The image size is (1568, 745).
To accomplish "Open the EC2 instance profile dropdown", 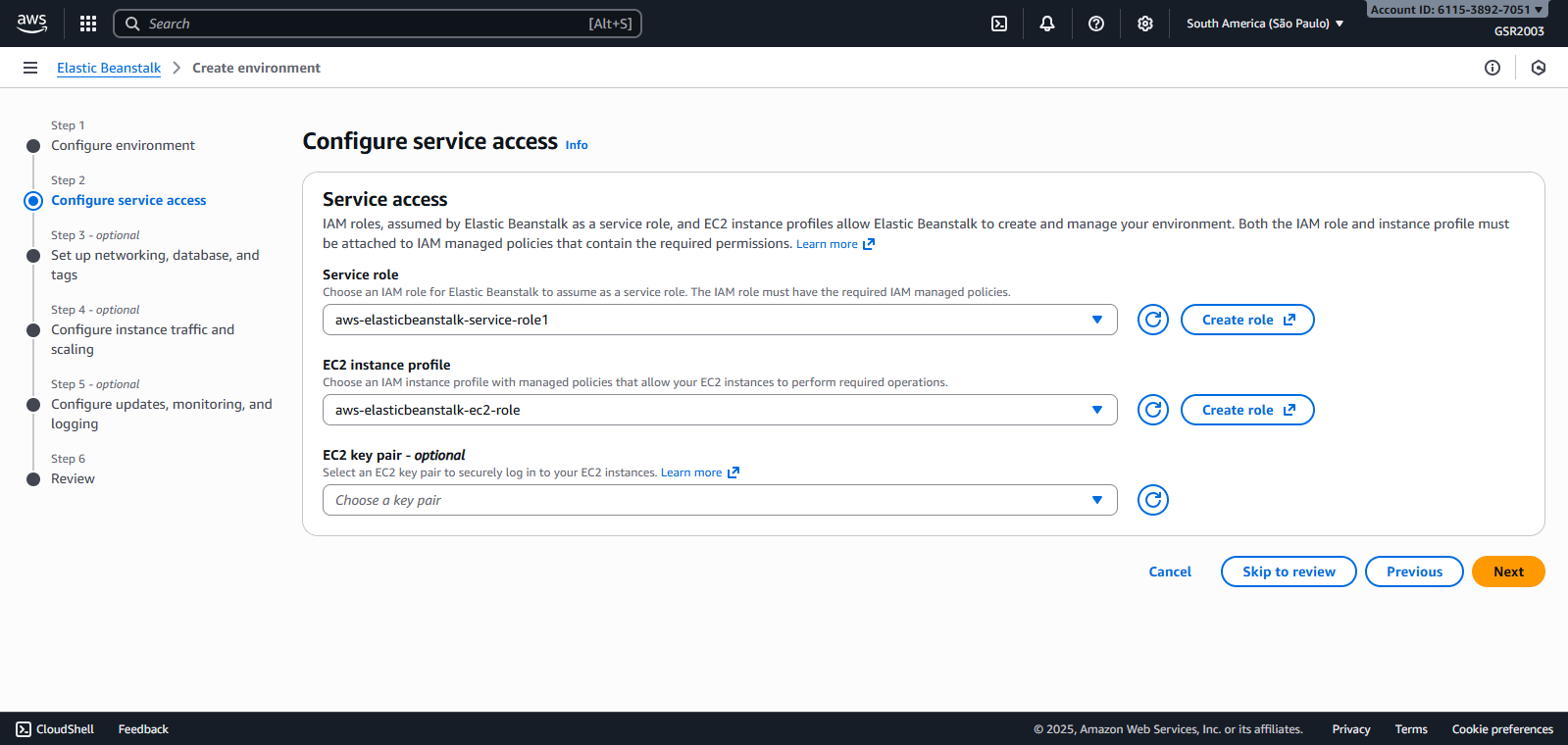I will click(x=720, y=410).
